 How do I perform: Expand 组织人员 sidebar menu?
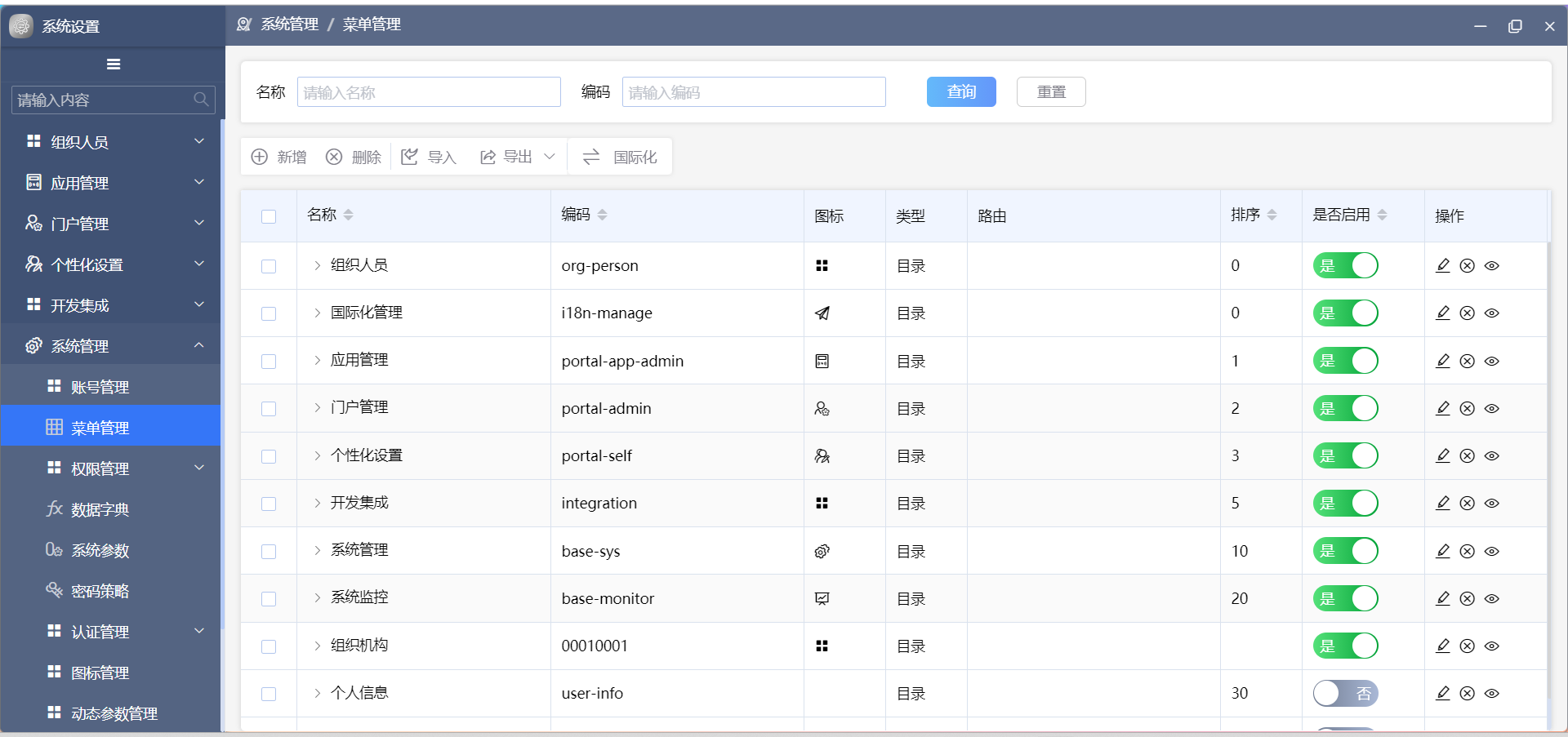tap(112, 141)
